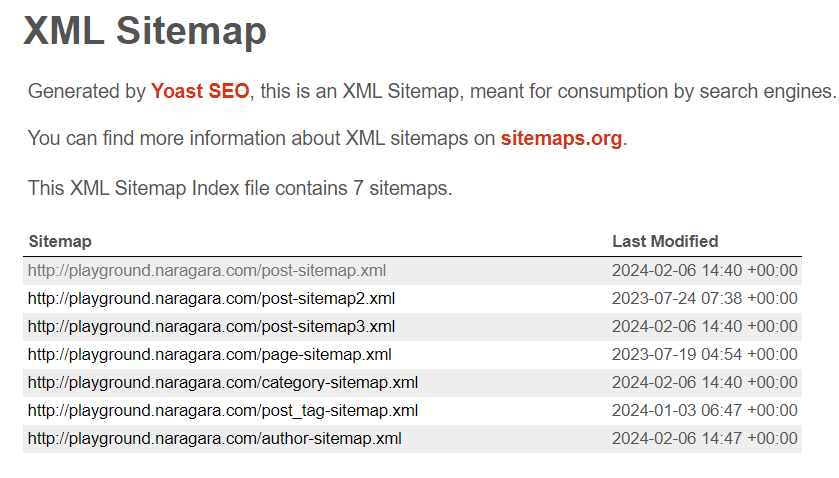
Task: Visit the sitemaps.org link
Action: click(x=561, y=138)
